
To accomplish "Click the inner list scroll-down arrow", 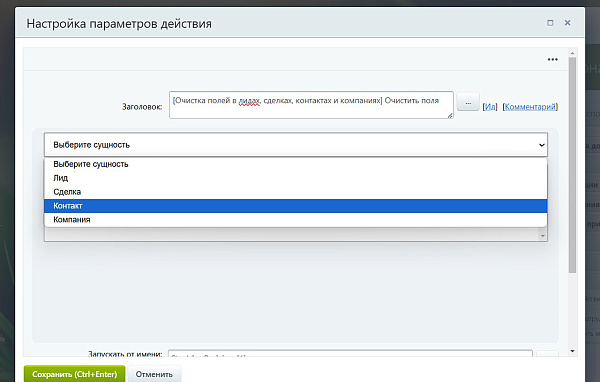I will pos(542,236).
